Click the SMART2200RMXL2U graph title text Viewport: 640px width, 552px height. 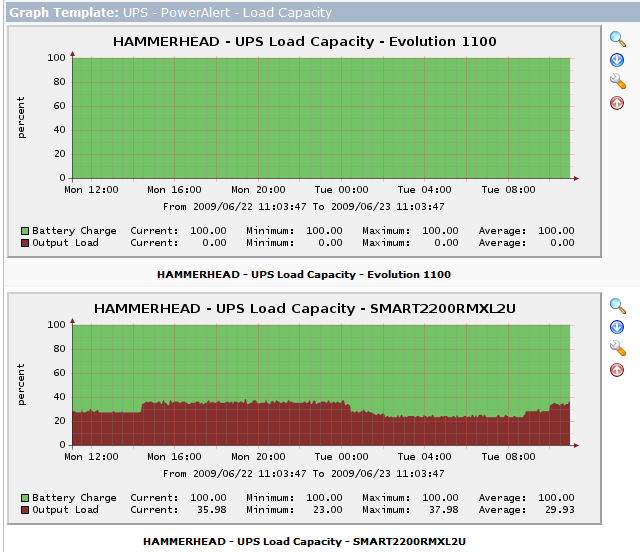click(x=304, y=309)
